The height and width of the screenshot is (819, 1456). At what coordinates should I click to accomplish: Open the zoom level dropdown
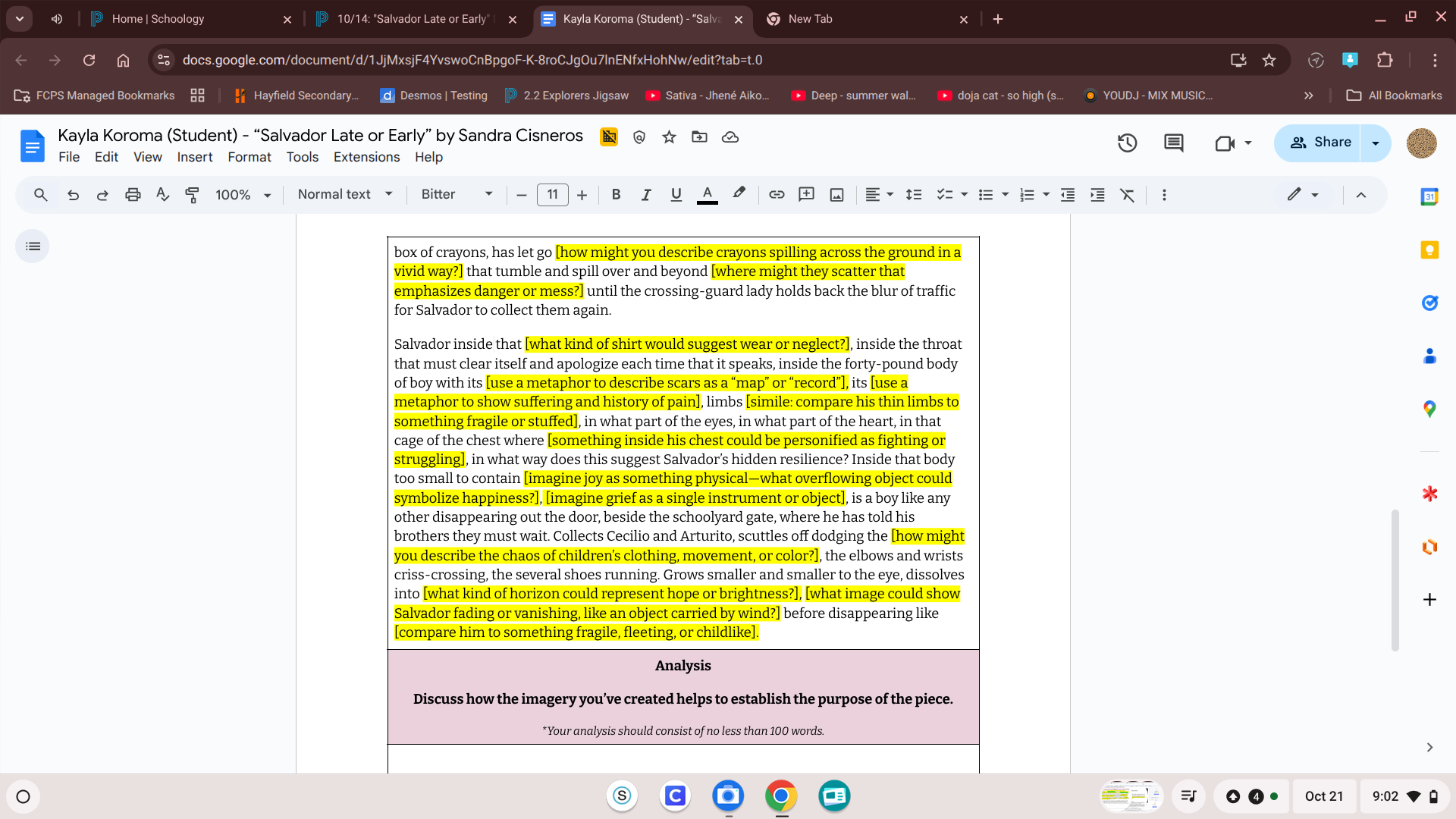[x=243, y=195]
